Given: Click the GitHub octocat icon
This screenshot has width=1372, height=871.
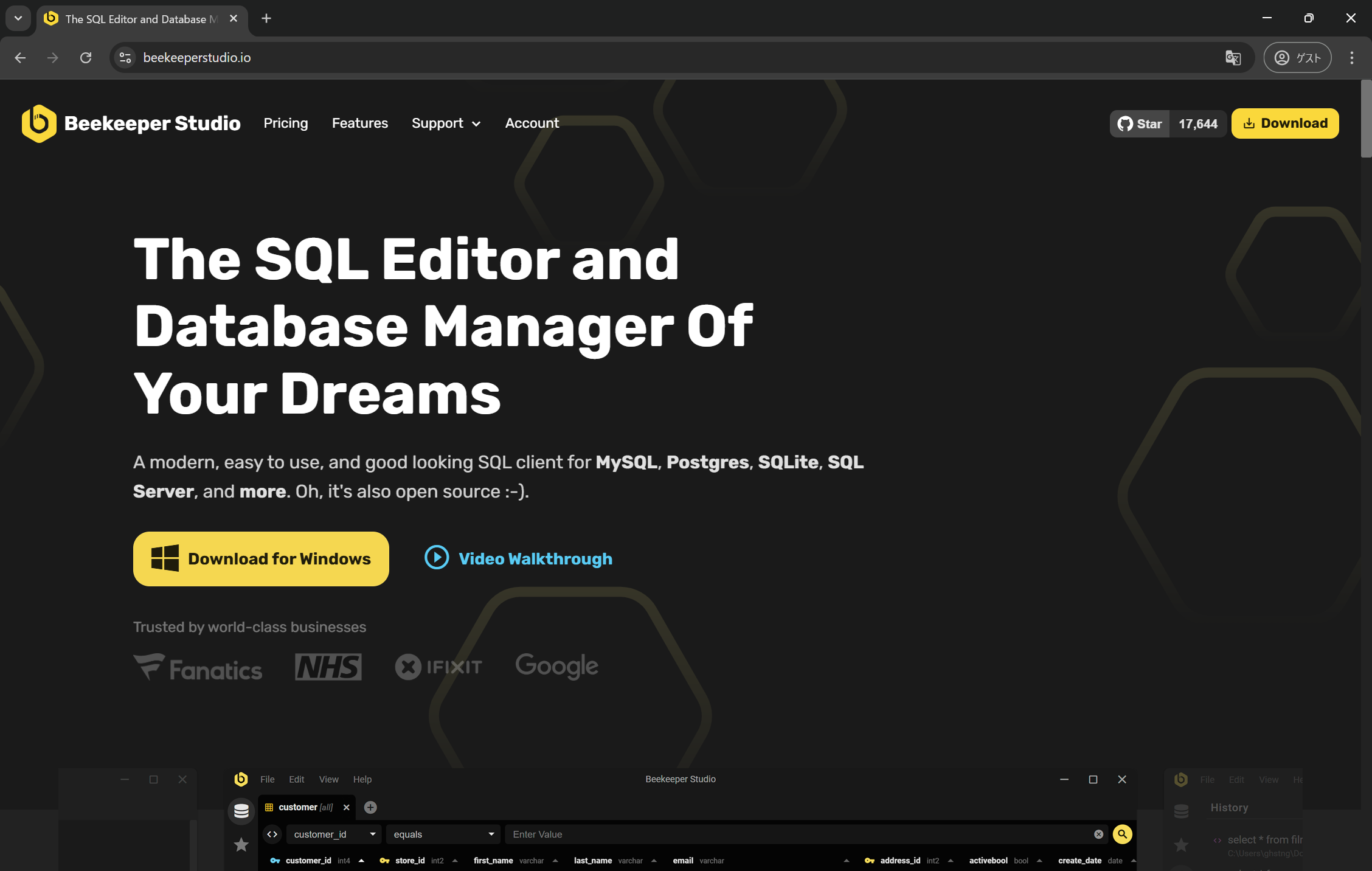Looking at the screenshot, I should tap(1125, 124).
